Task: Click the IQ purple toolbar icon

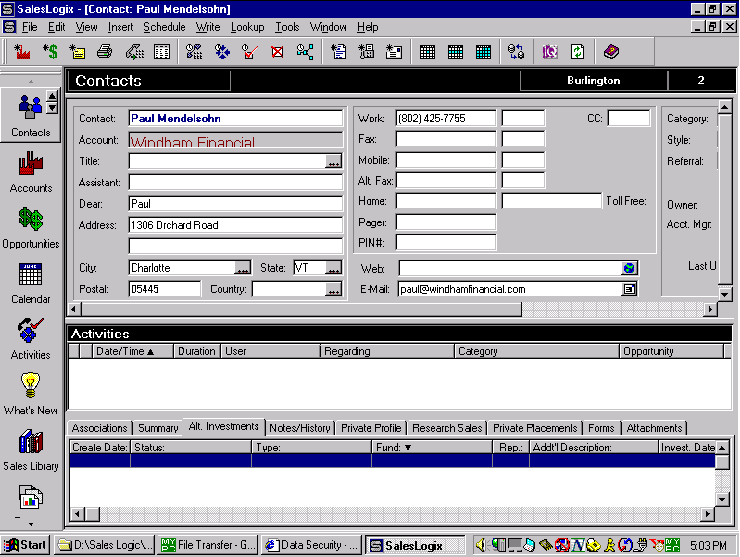Action: pyautogui.click(x=550, y=51)
